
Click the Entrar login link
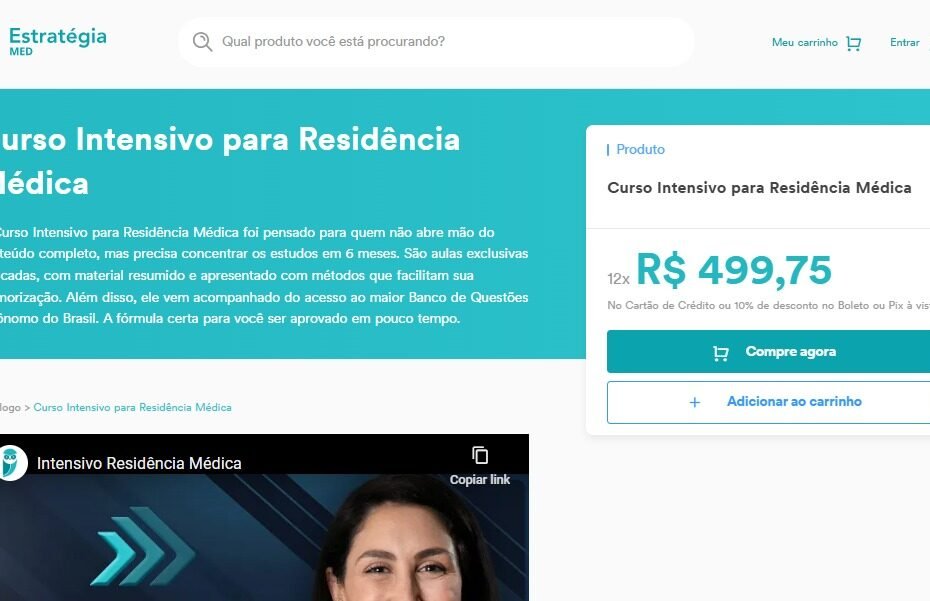(x=904, y=43)
